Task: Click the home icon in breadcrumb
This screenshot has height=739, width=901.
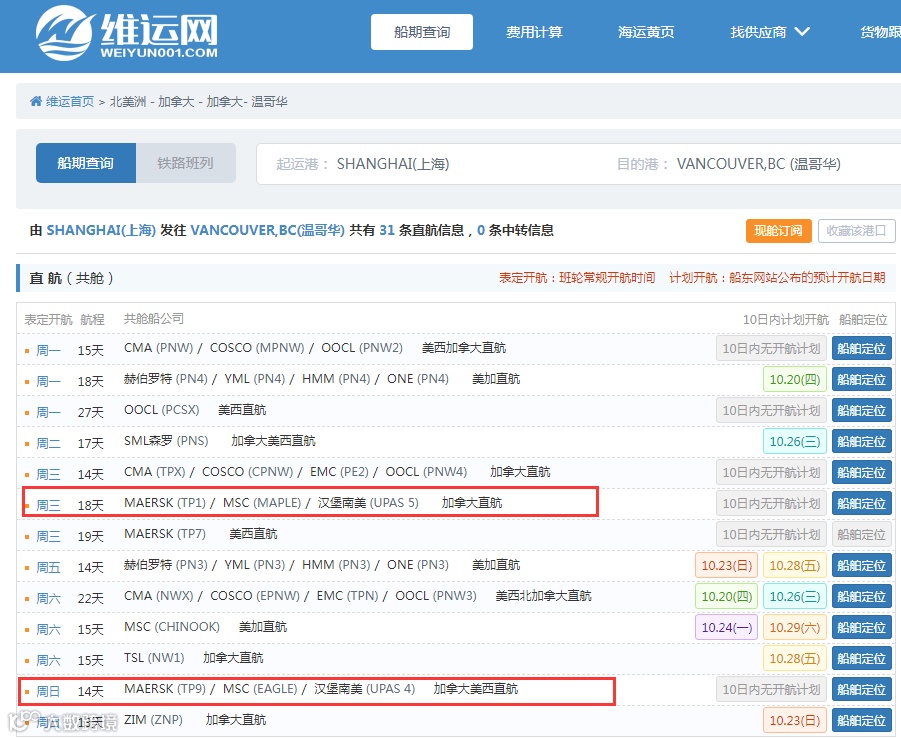Action: tap(36, 102)
